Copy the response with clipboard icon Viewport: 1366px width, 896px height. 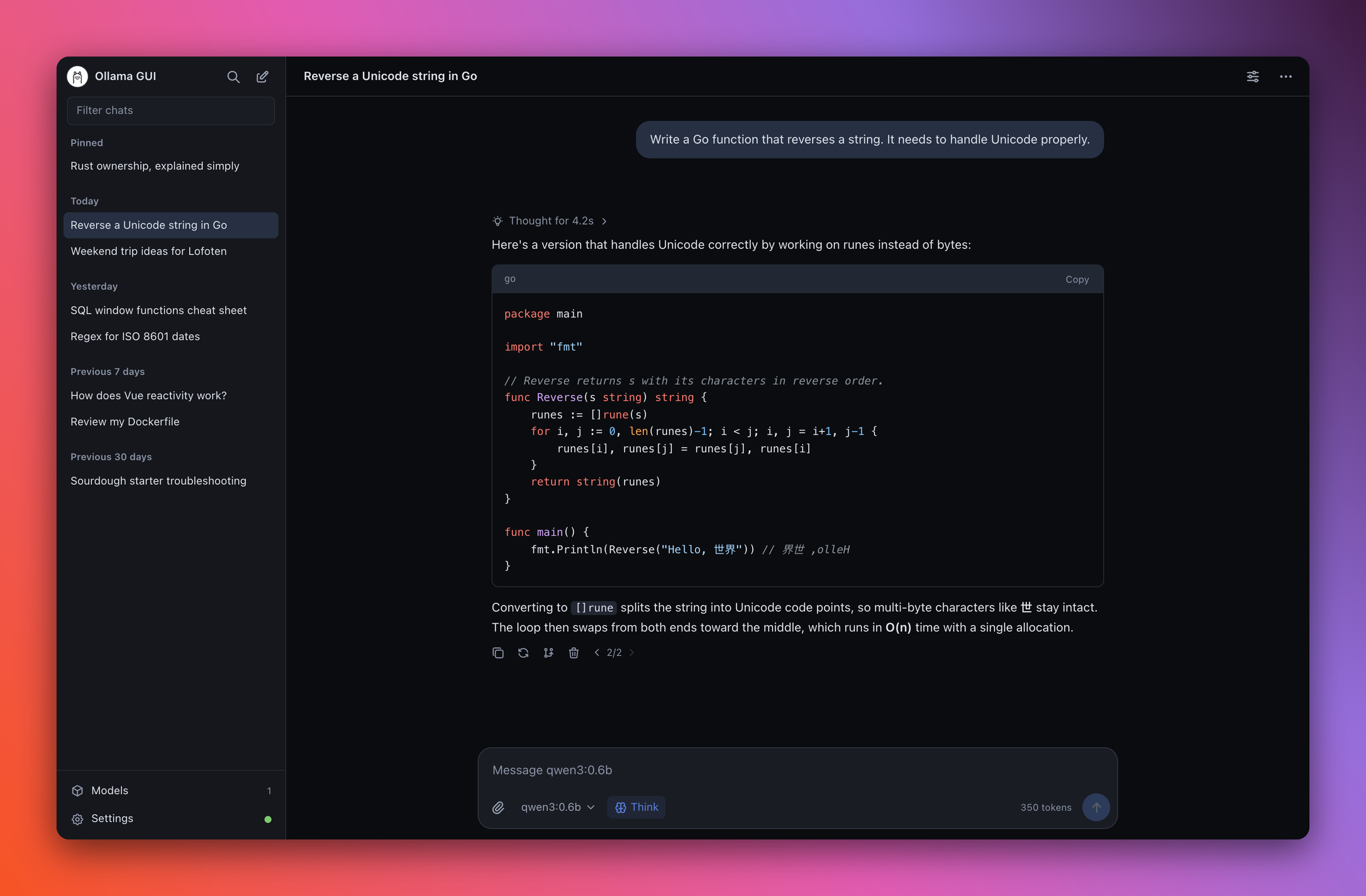pos(498,653)
